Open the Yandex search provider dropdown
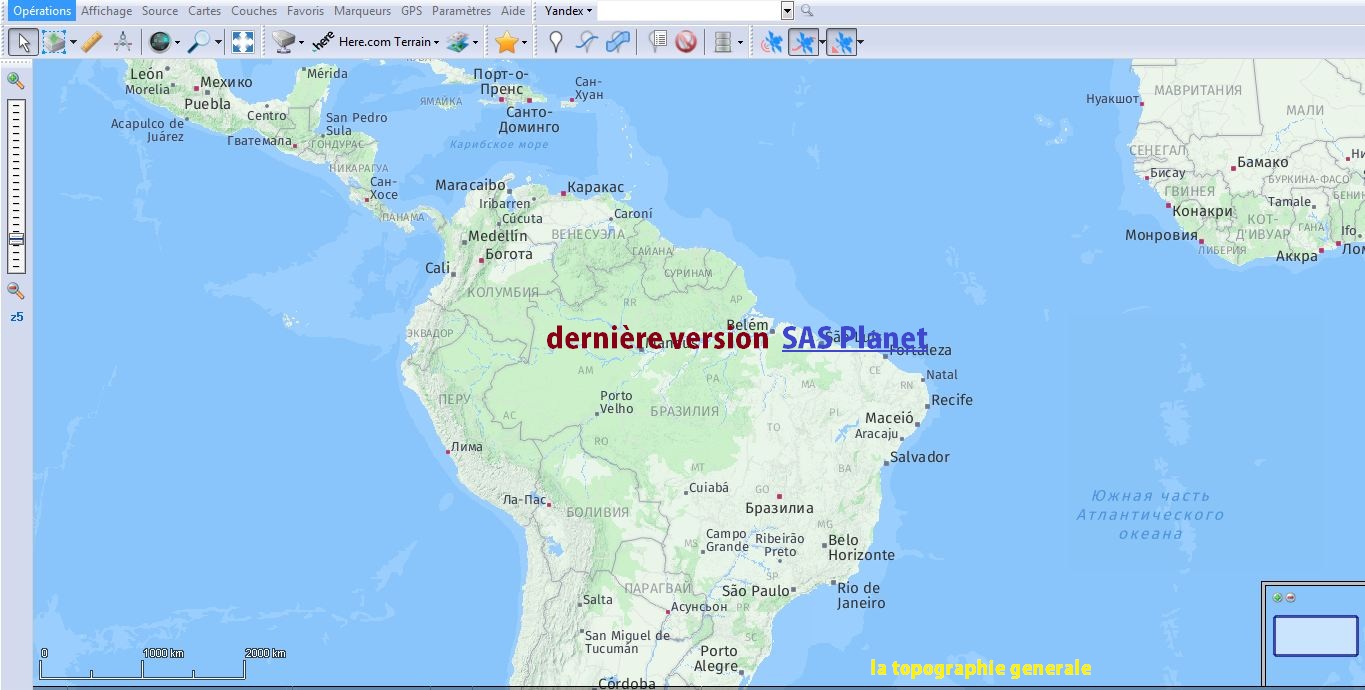The image size is (1365, 690). pyautogui.click(x=567, y=11)
